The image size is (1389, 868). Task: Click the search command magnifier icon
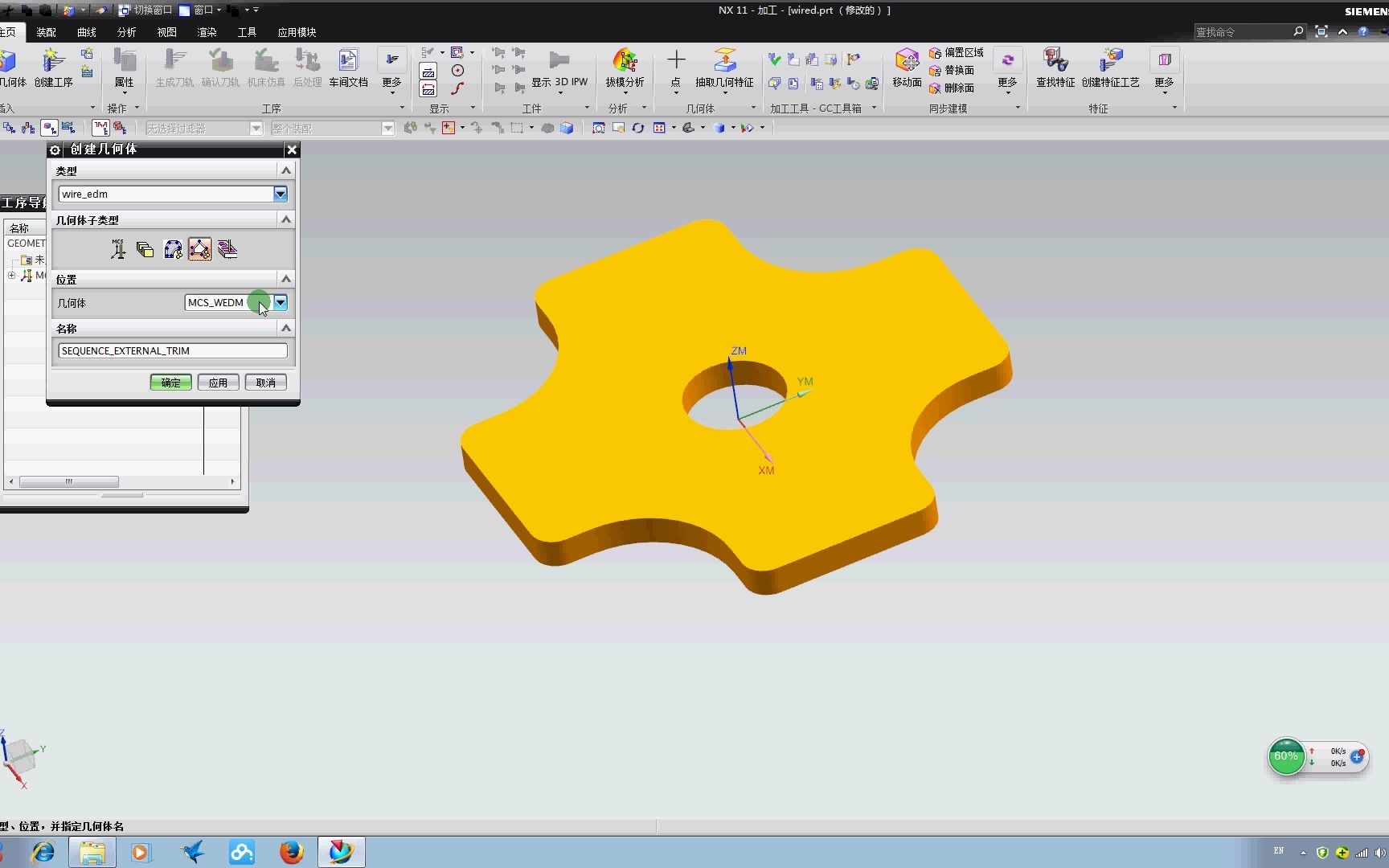(1298, 31)
